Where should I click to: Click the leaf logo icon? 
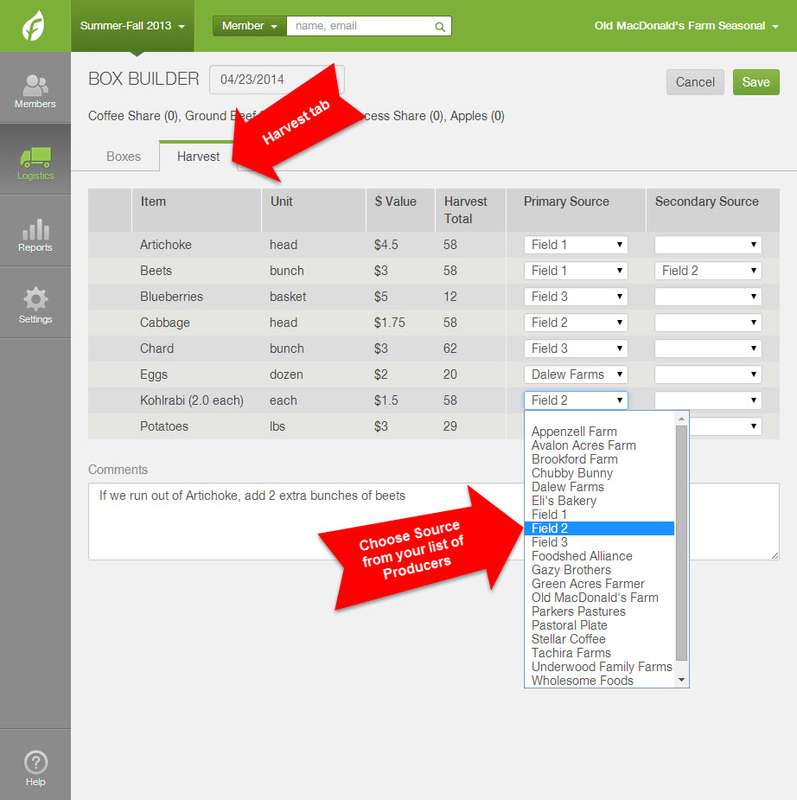coord(34,26)
